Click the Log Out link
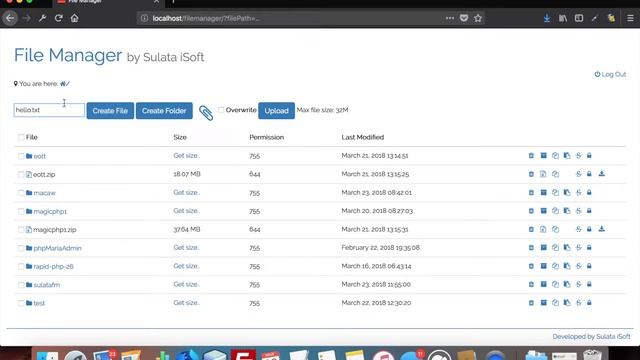 610,74
